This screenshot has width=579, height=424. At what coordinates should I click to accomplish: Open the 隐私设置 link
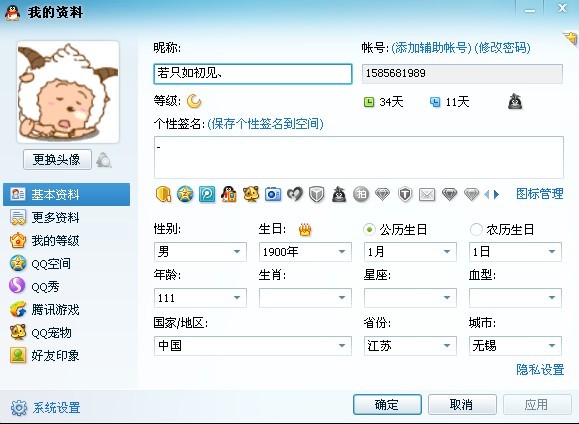coord(540,369)
